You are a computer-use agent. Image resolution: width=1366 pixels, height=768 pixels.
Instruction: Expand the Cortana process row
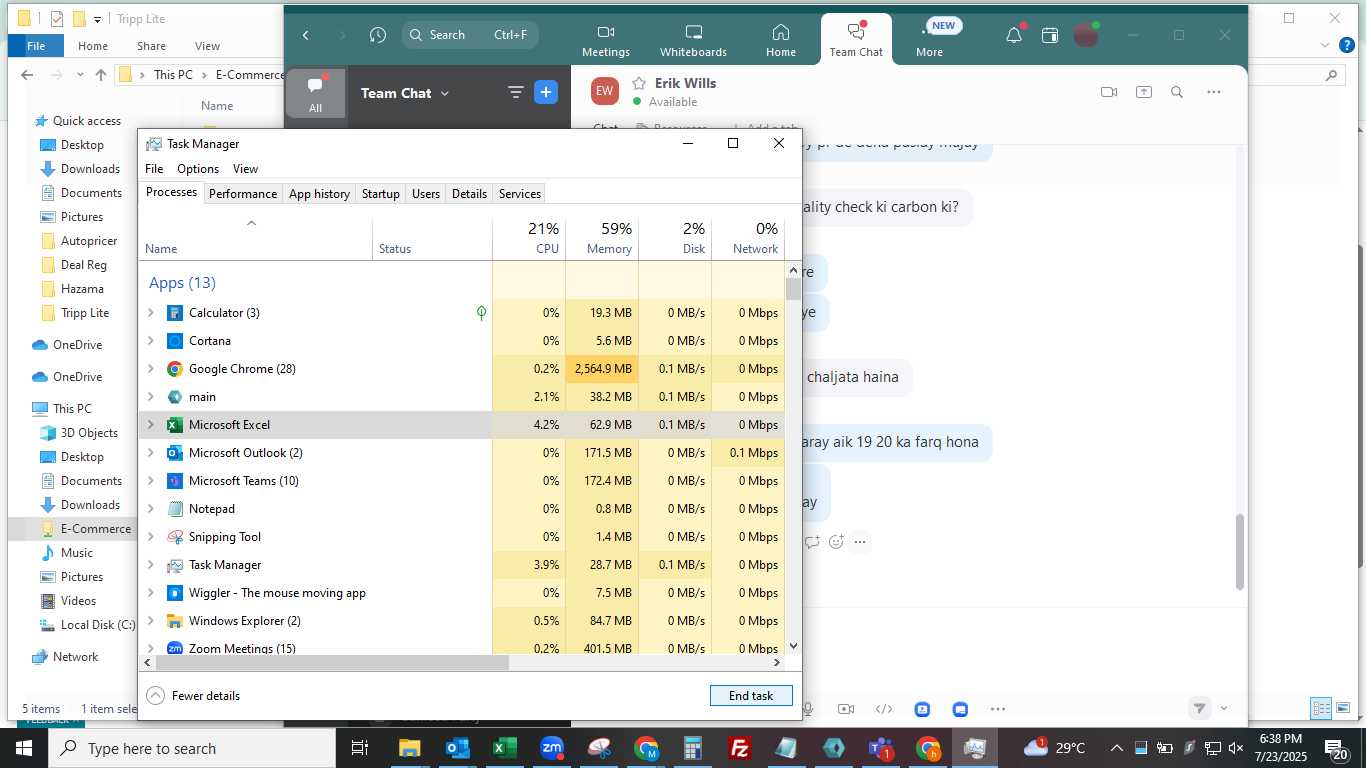(x=151, y=341)
